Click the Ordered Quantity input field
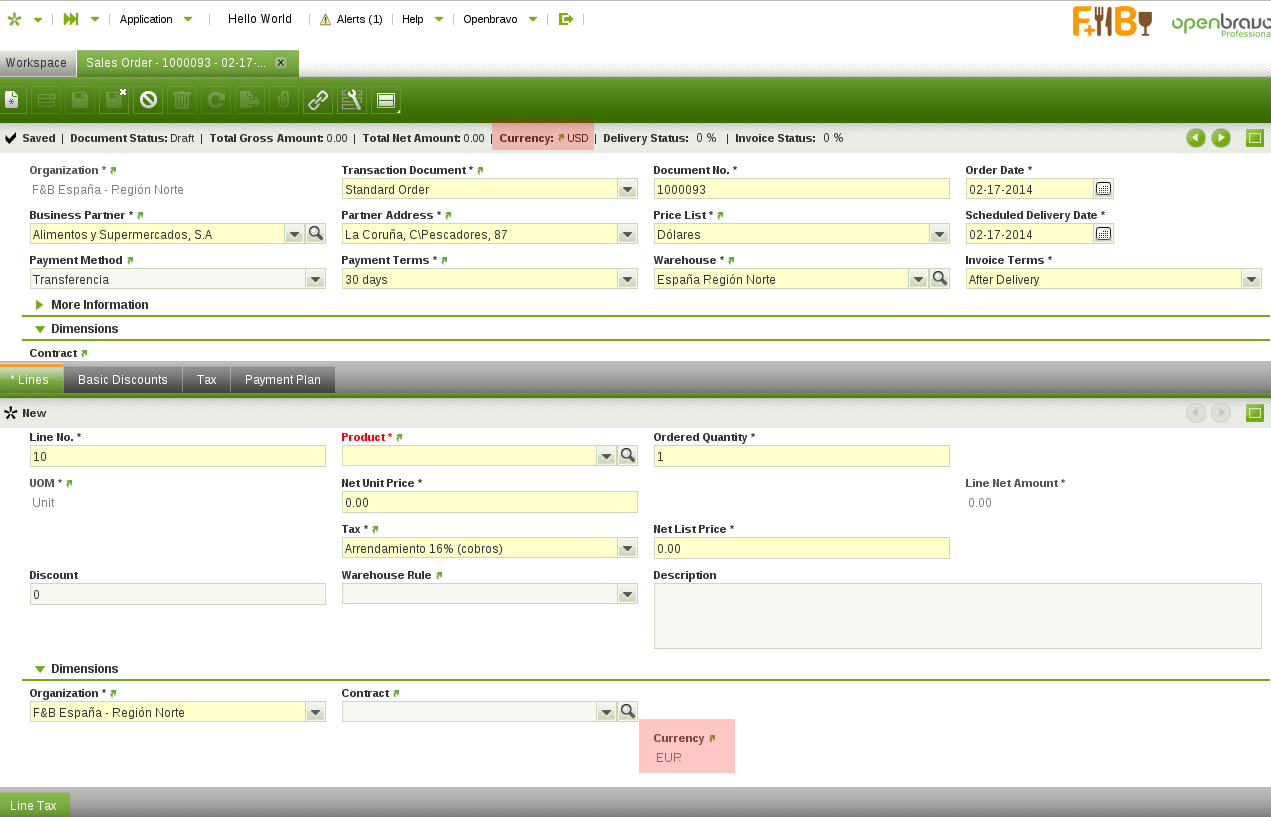The width and height of the screenshot is (1271, 817). click(800, 456)
